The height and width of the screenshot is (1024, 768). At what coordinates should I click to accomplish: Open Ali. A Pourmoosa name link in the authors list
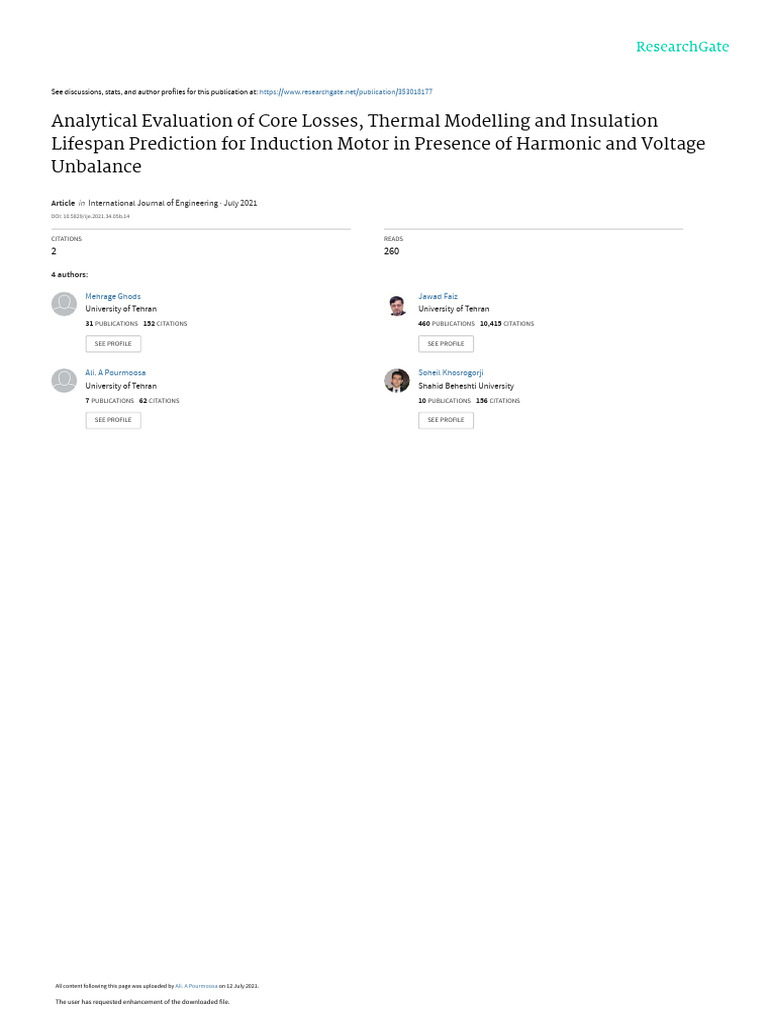tap(115, 372)
